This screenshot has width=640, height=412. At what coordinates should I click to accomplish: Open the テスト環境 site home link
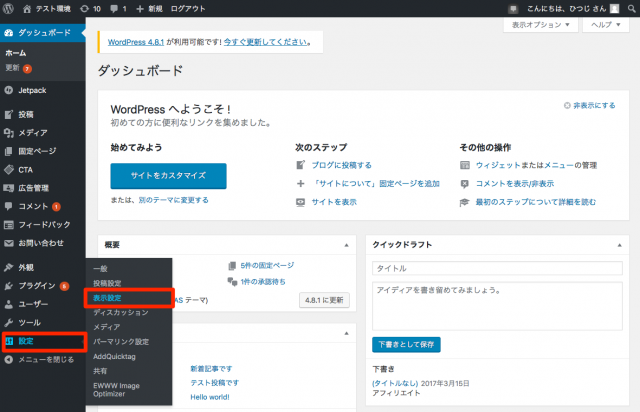[47, 9]
